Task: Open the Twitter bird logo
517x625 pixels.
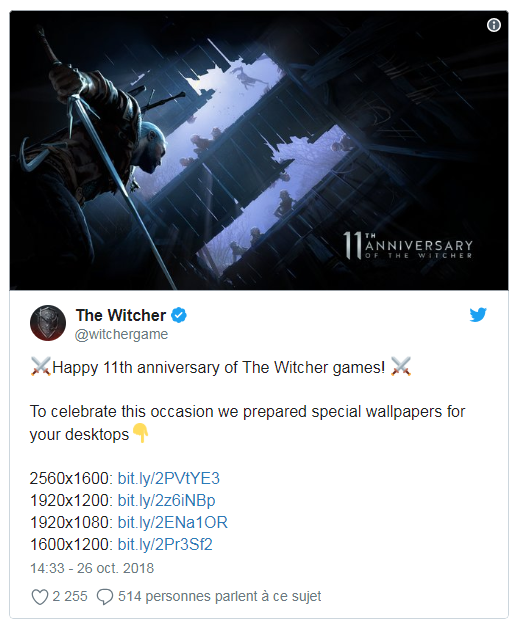Action: click(x=478, y=314)
